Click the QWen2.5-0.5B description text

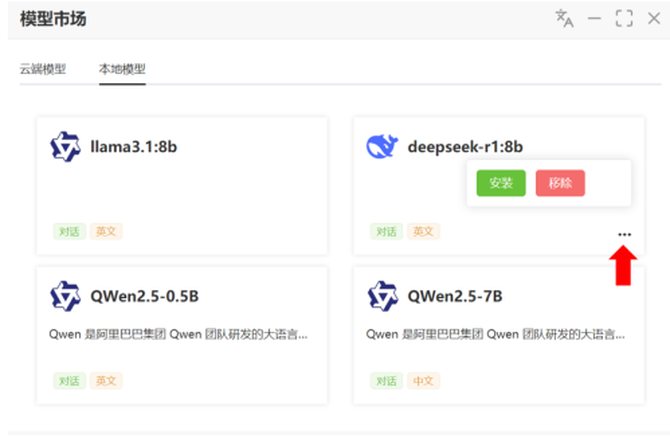click(x=178, y=334)
